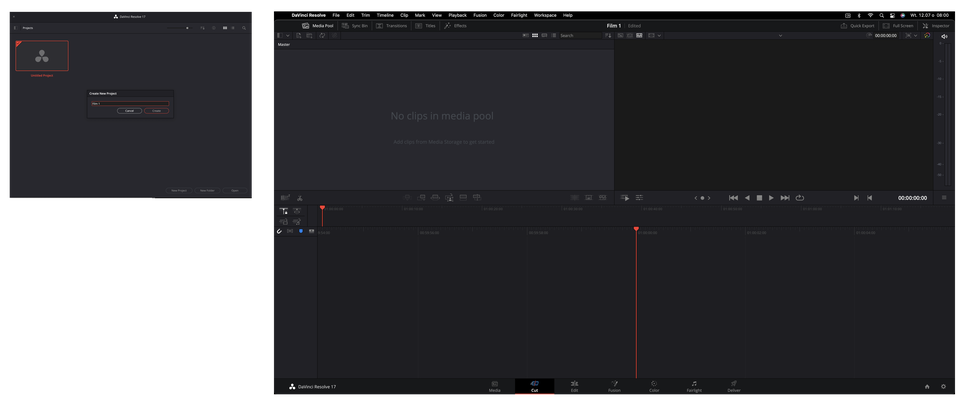Toggle timeline snapping magnet icon
The width and height of the screenshot is (960, 405).
point(279,231)
